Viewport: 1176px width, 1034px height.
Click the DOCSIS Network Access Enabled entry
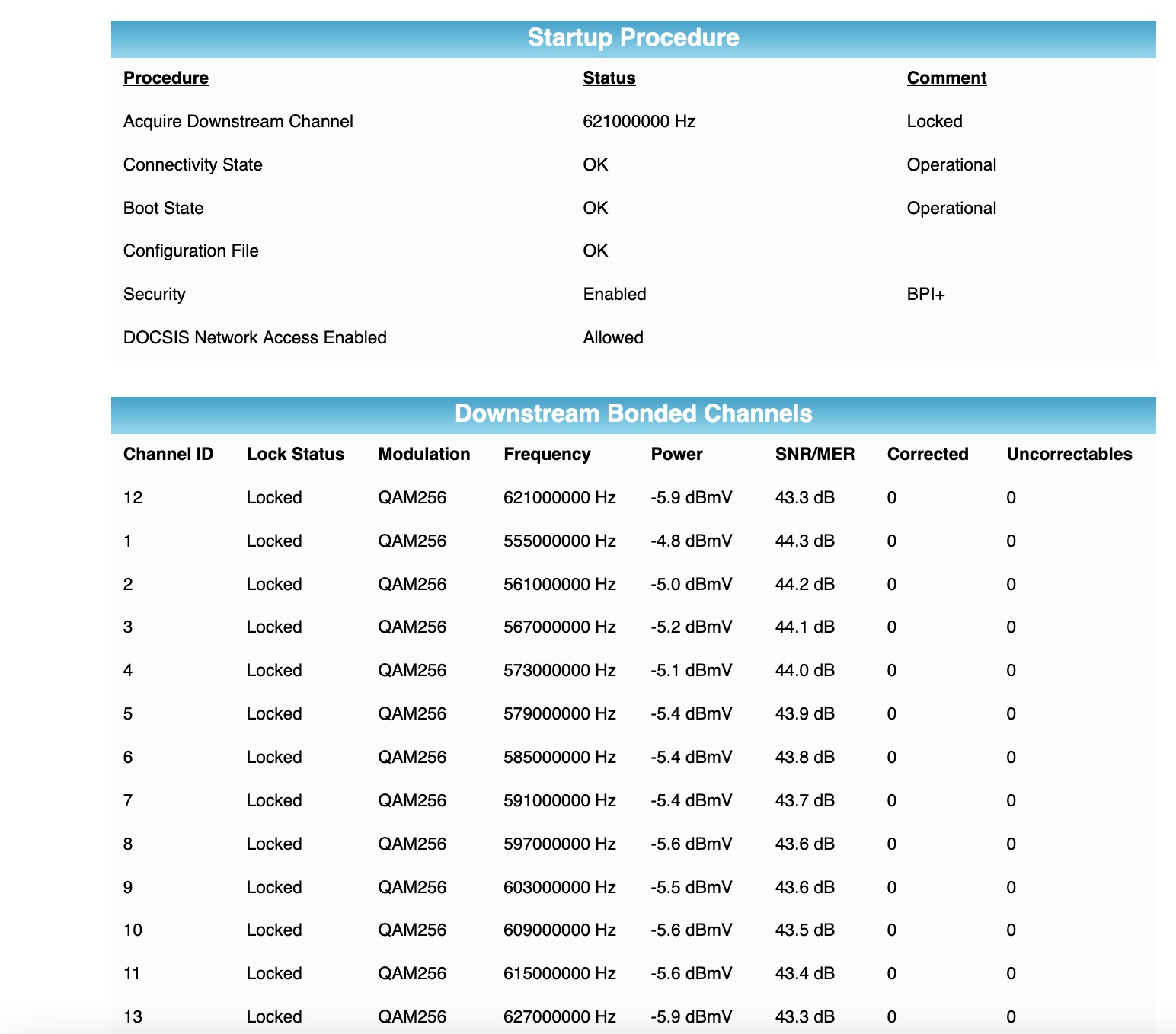(x=254, y=337)
